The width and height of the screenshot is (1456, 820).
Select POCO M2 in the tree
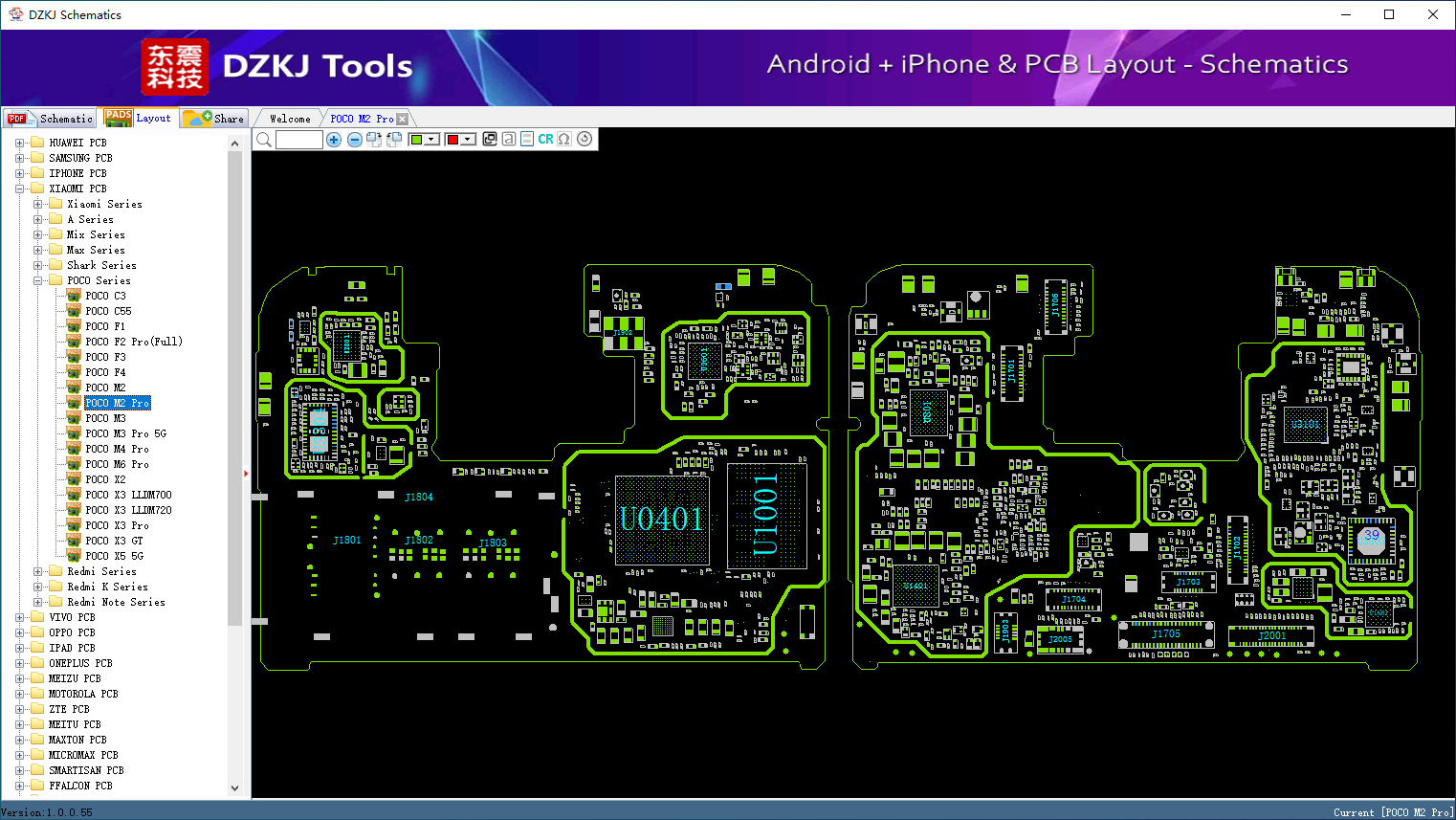coord(105,388)
